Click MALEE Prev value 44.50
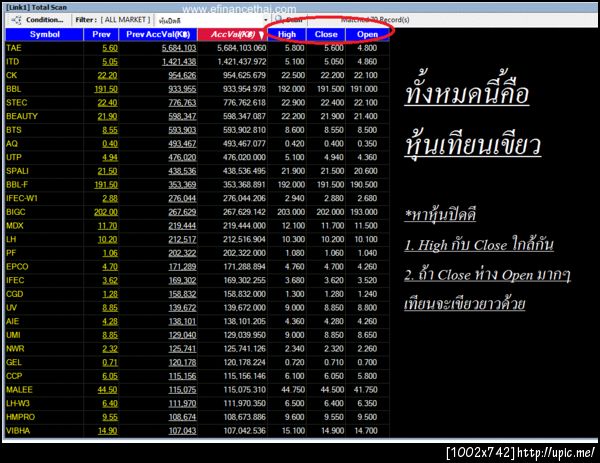The width and height of the screenshot is (600, 463). [108, 390]
